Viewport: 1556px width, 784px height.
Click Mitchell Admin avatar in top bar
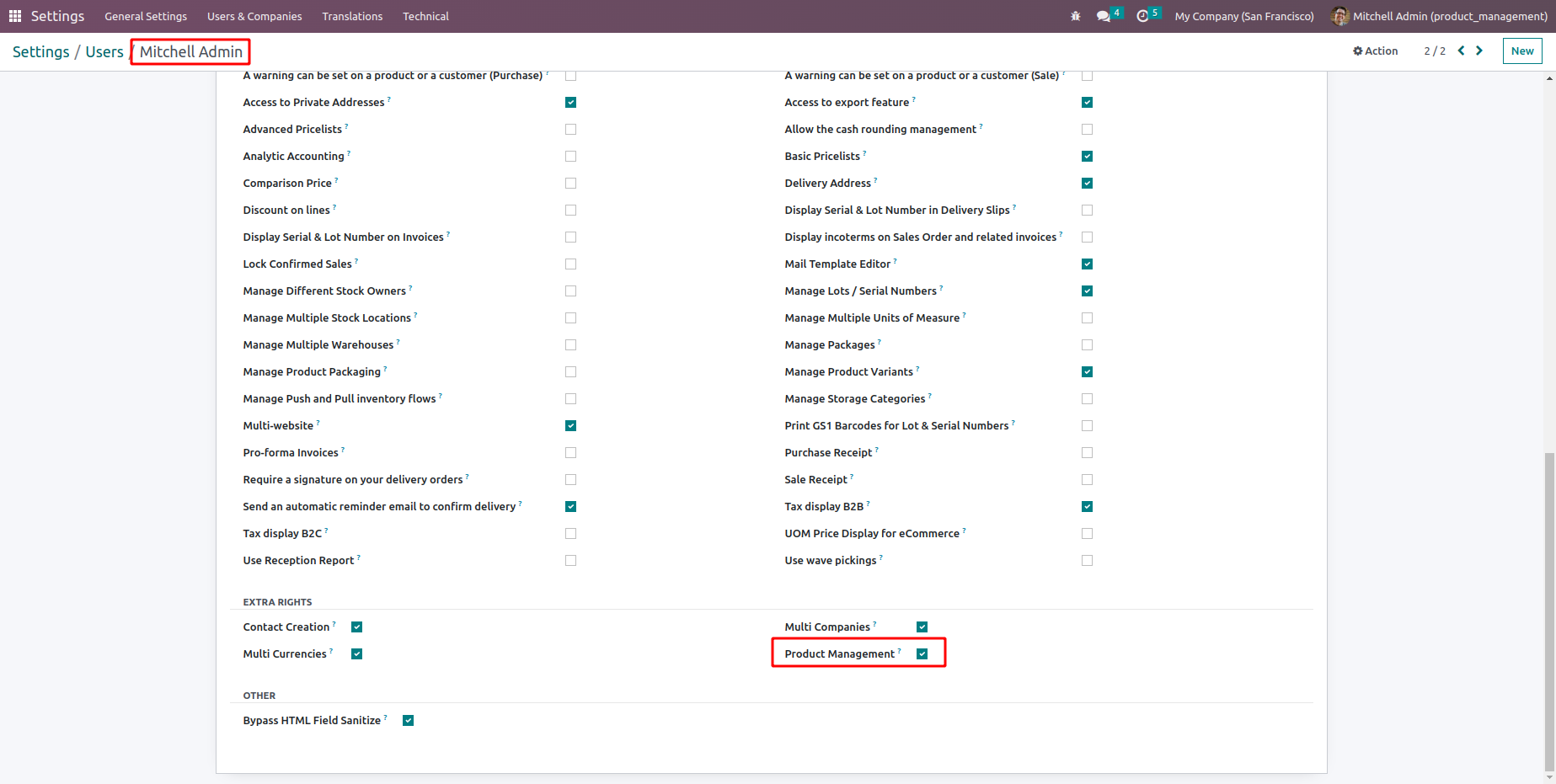[1339, 16]
